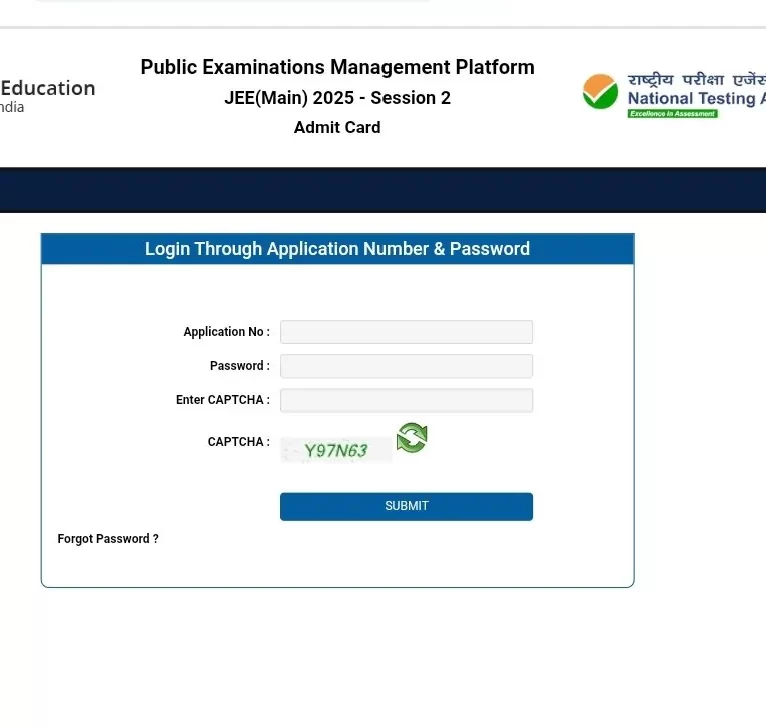The width and height of the screenshot is (766, 727).
Task: Click the Password label beside the field
Action: coord(239,366)
